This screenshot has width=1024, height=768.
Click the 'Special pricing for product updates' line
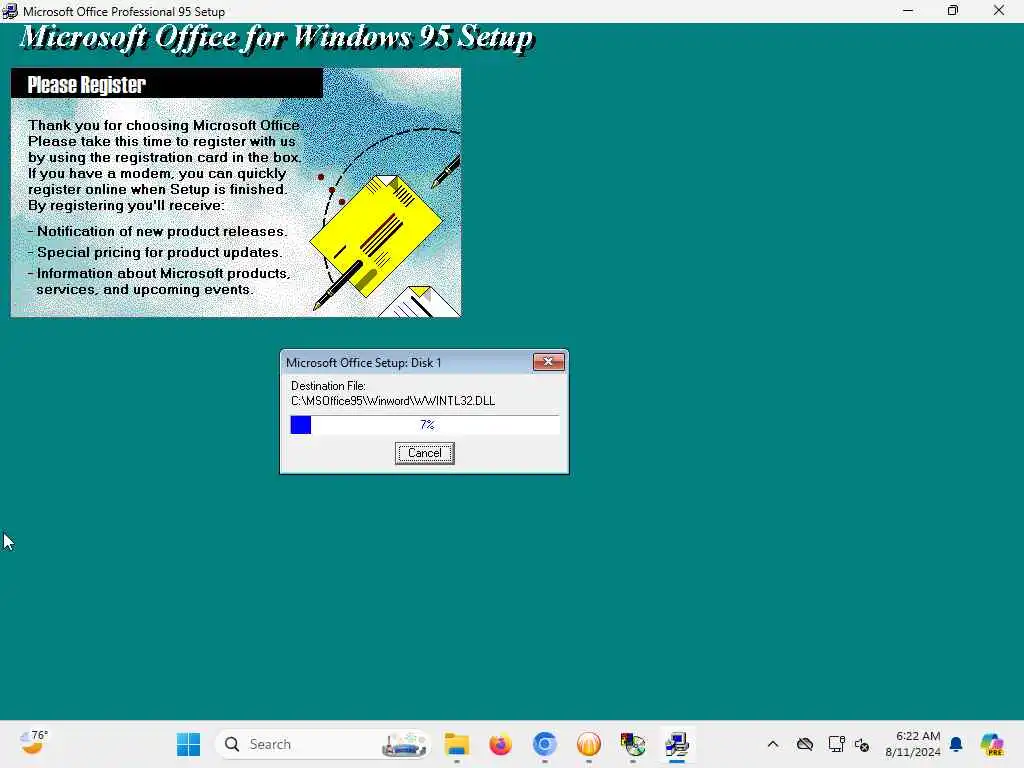(x=155, y=252)
